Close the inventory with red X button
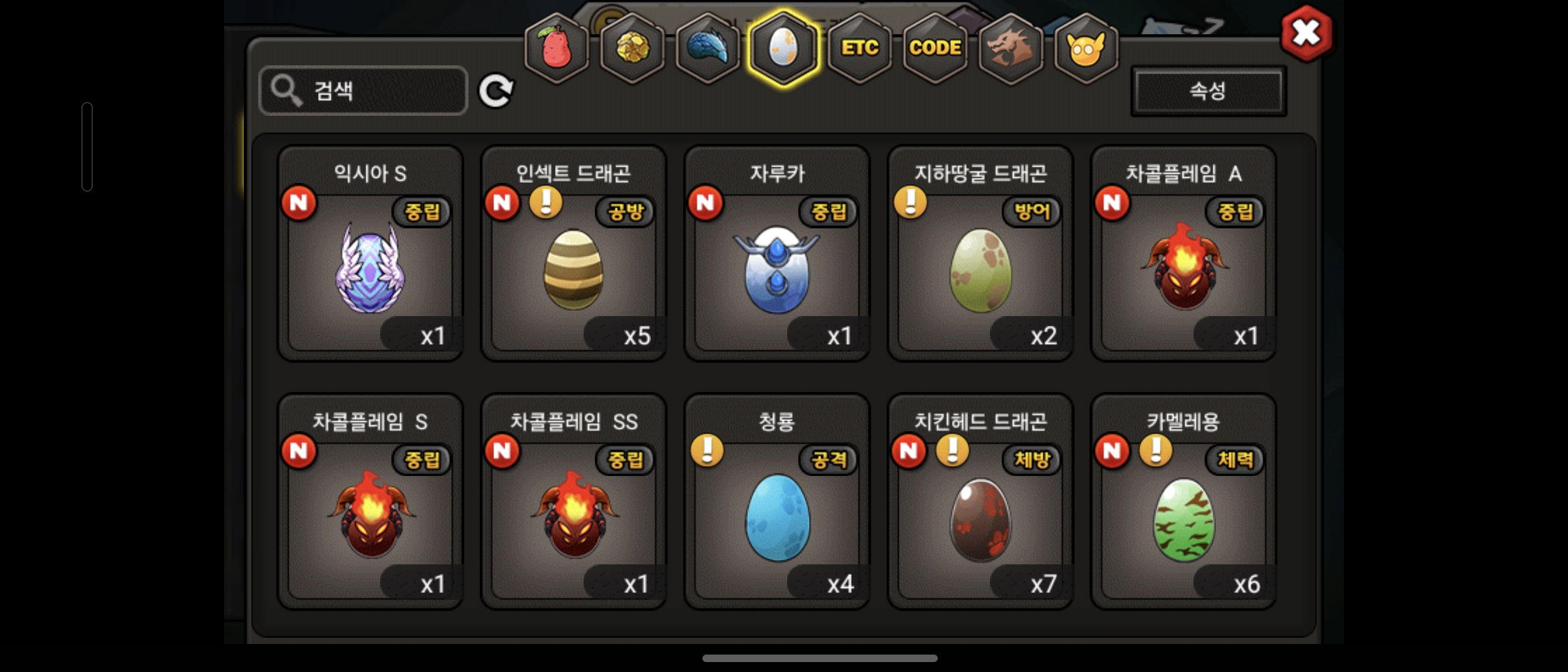 pos(1306,33)
